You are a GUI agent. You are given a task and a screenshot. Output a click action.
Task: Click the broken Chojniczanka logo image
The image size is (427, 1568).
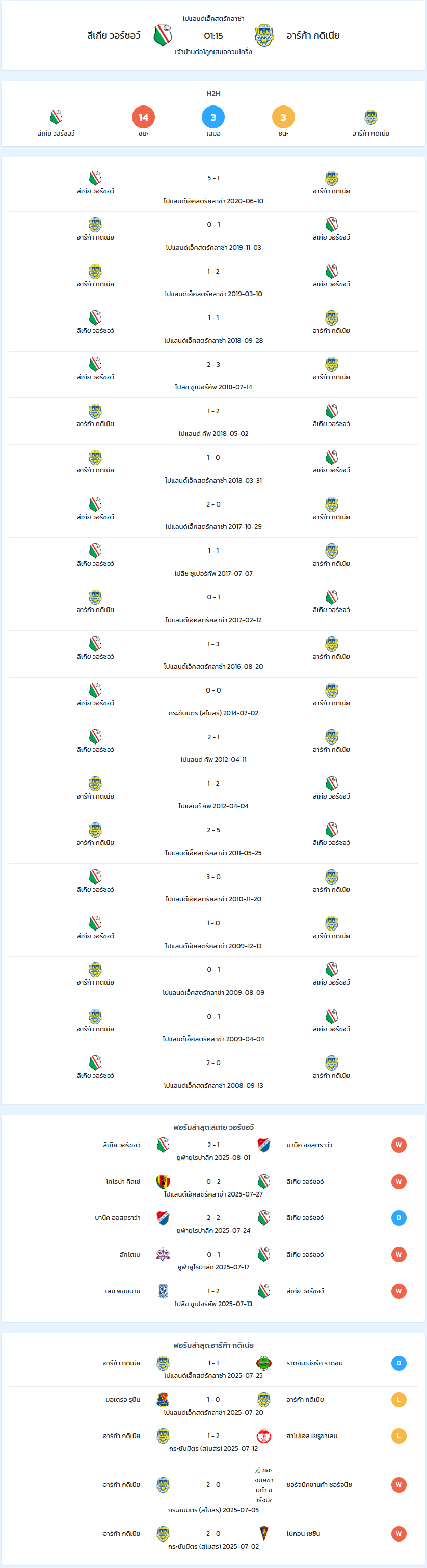point(264,1484)
